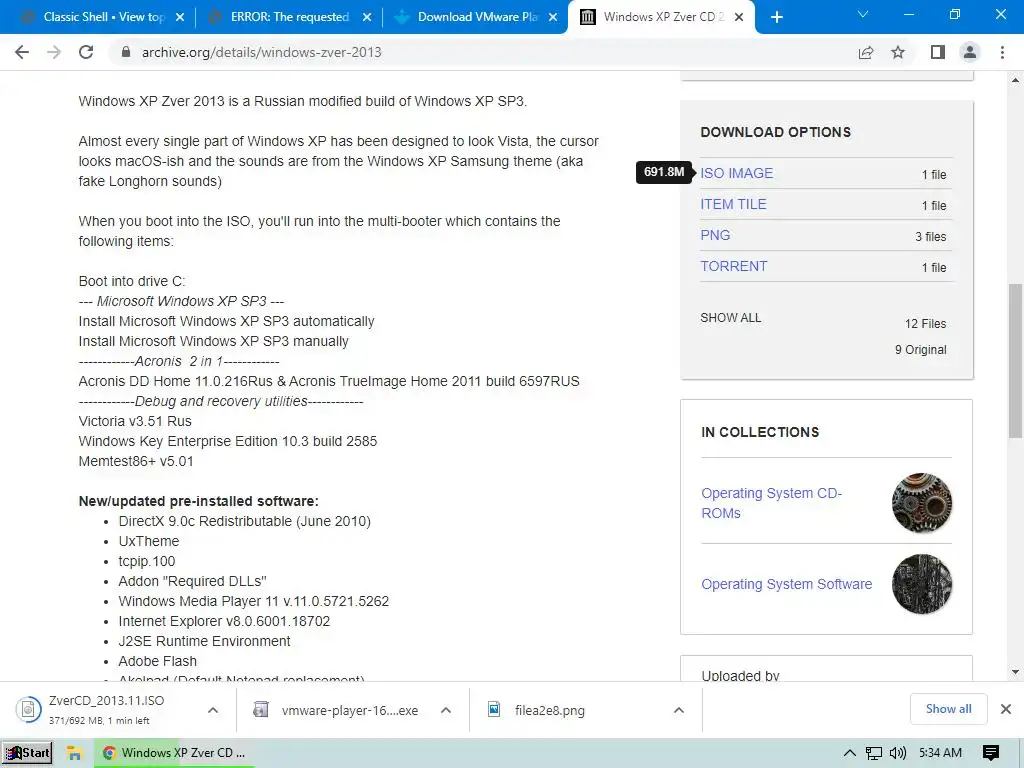Open the browser side panel
This screenshot has width=1024, height=768.
[938, 52]
